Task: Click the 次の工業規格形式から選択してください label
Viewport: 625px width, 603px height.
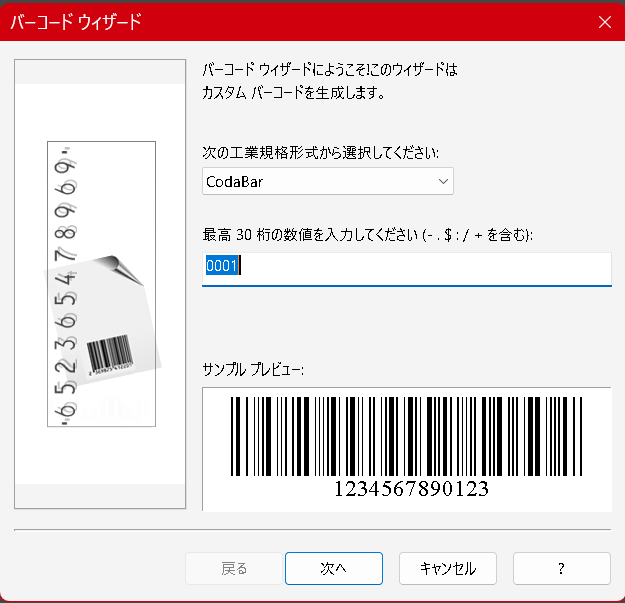Action: point(320,152)
